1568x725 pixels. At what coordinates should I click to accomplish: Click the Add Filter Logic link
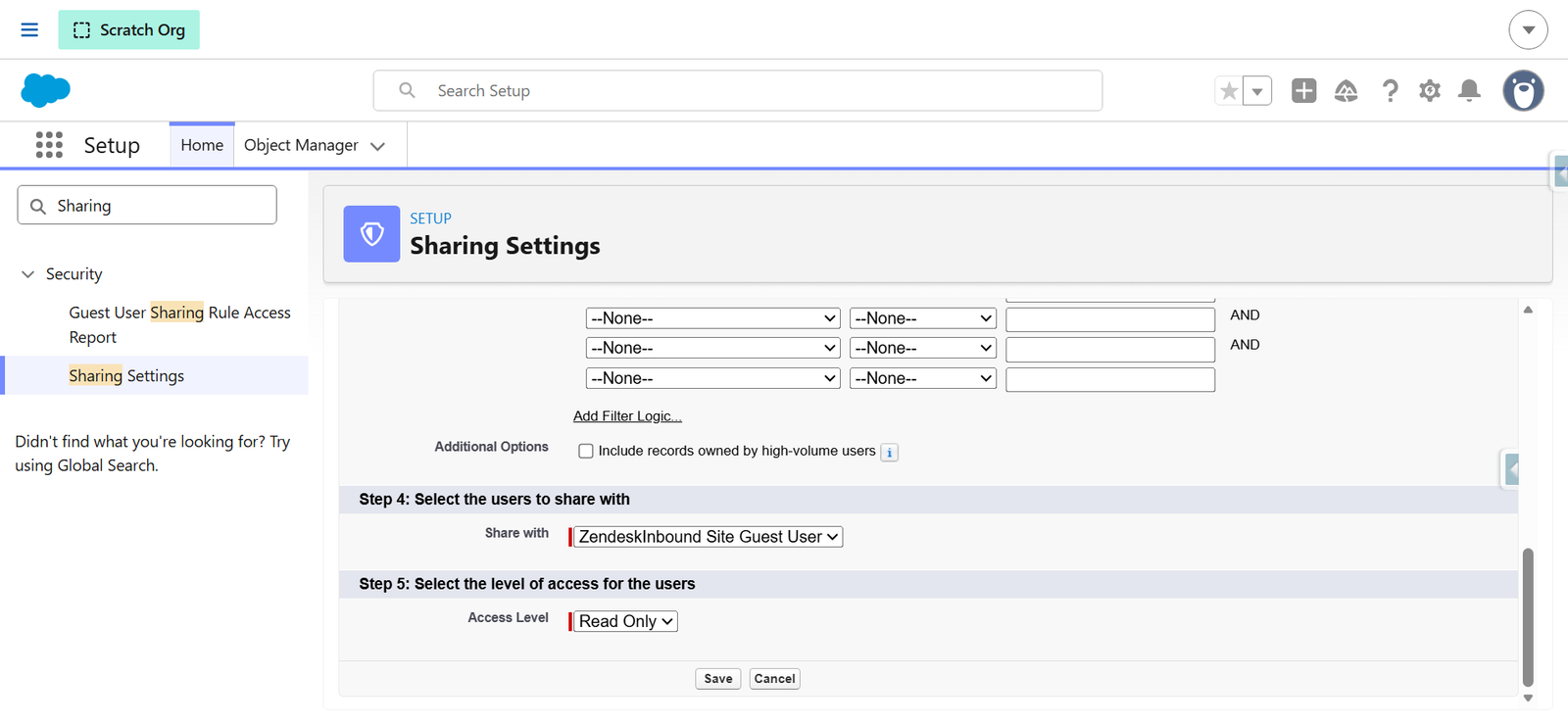coord(627,415)
